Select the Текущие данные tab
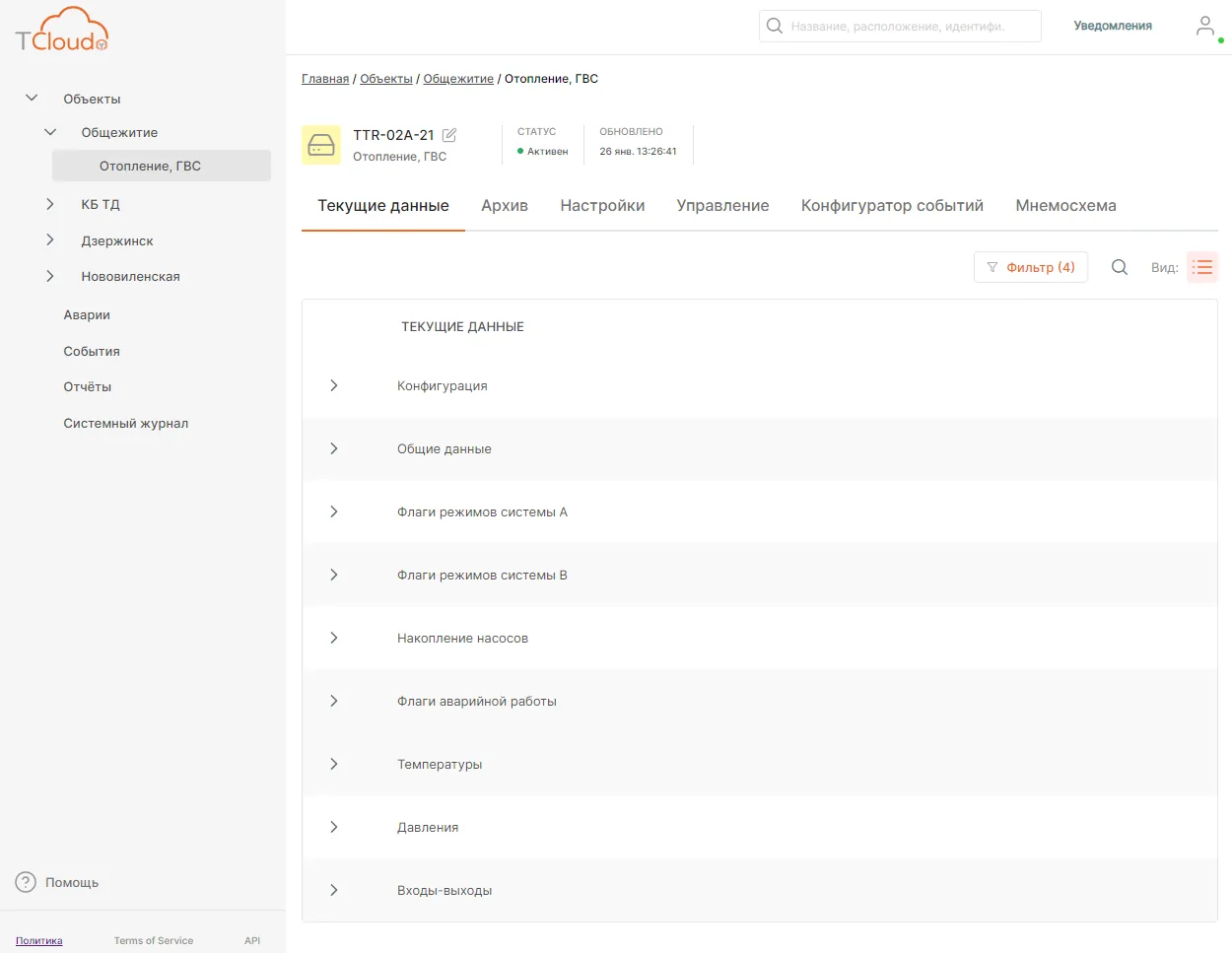 383,205
